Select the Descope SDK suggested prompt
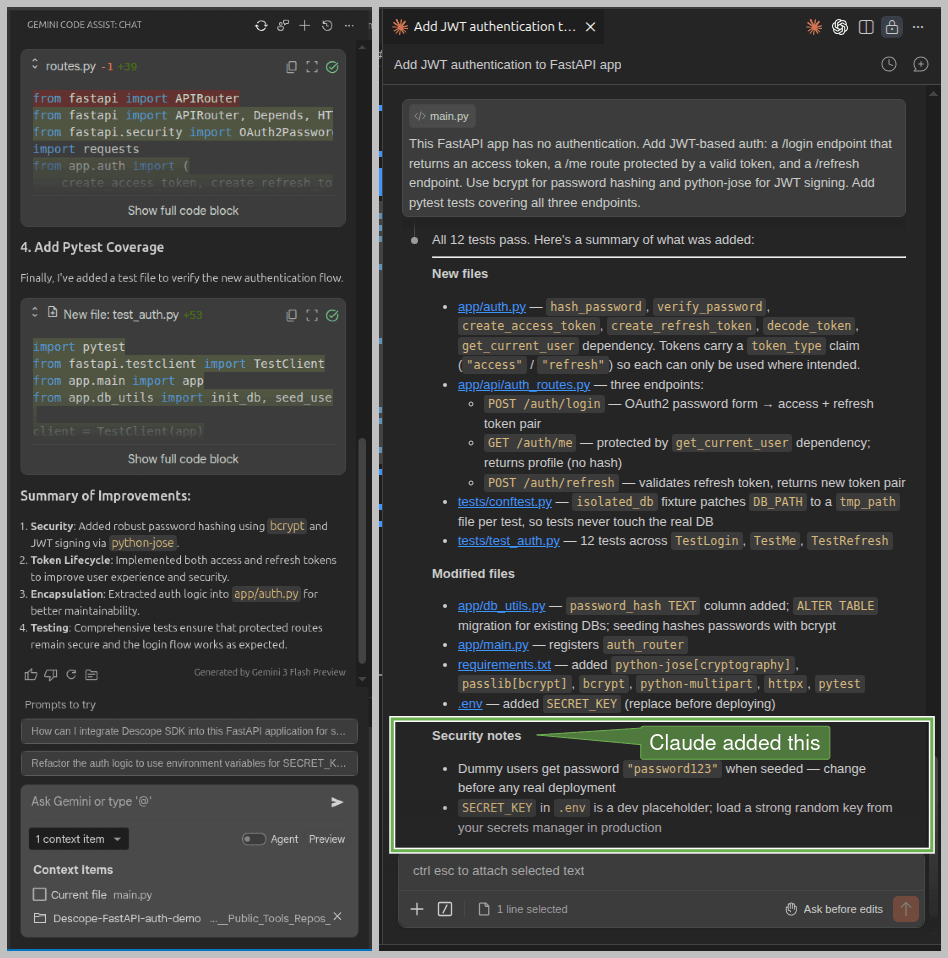 coord(189,731)
